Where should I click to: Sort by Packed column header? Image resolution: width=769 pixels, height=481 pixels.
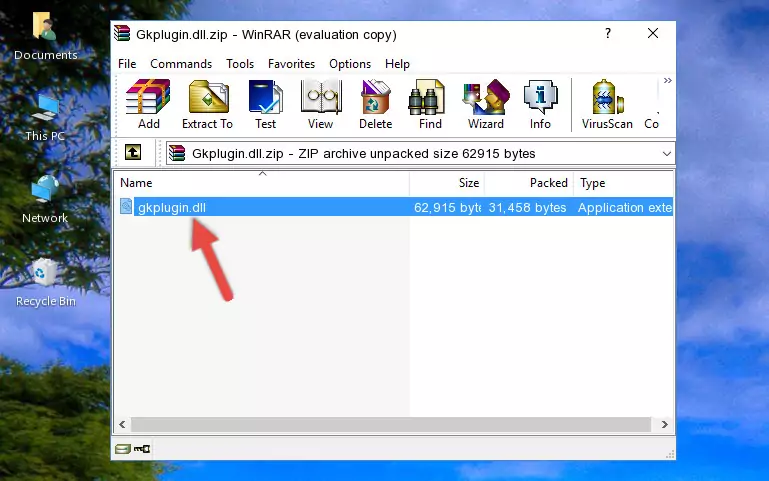pyautogui.click(x=529, y=183)
